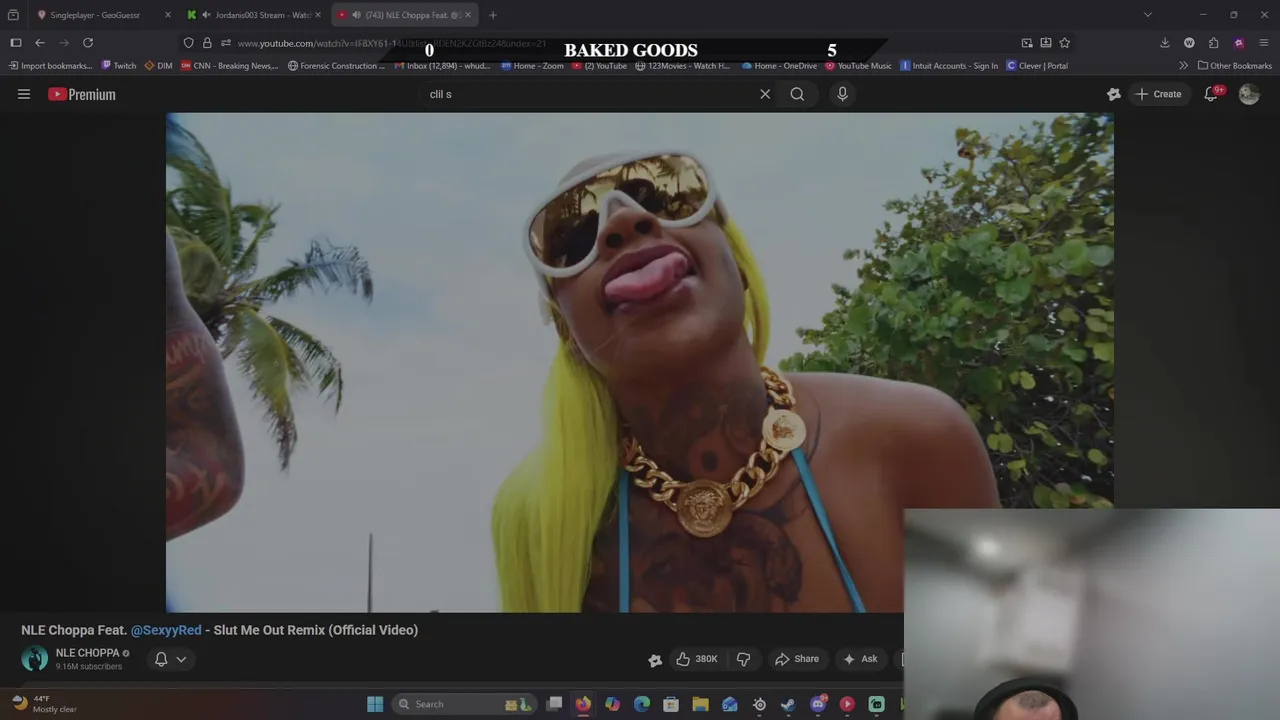Open the Create menu
This screenshot has height=720, width=1280.
point(1158,94)
